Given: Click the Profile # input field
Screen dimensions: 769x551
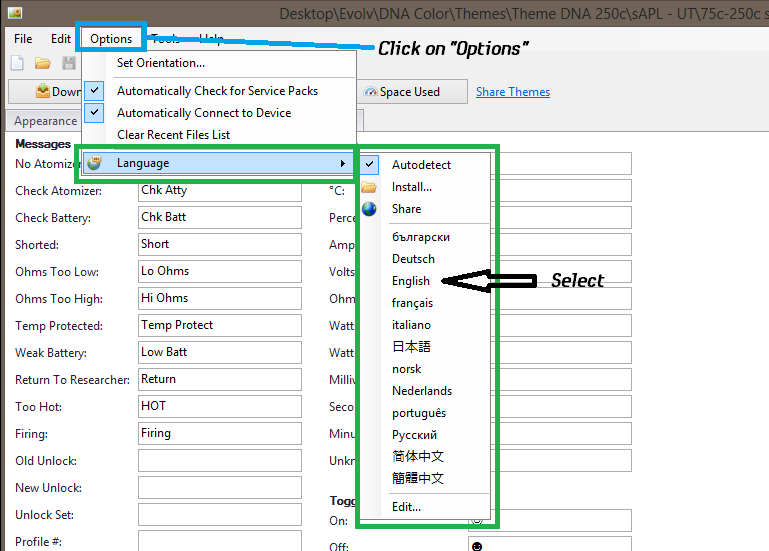Looking at the screenshot, I should coord(220,541).
